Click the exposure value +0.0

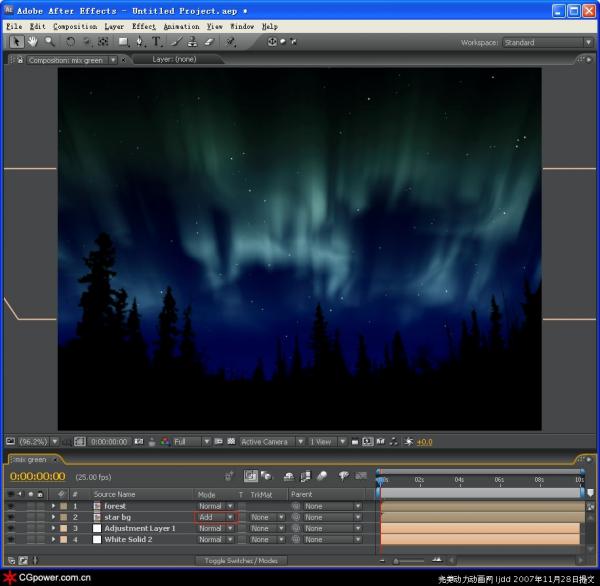424,442
